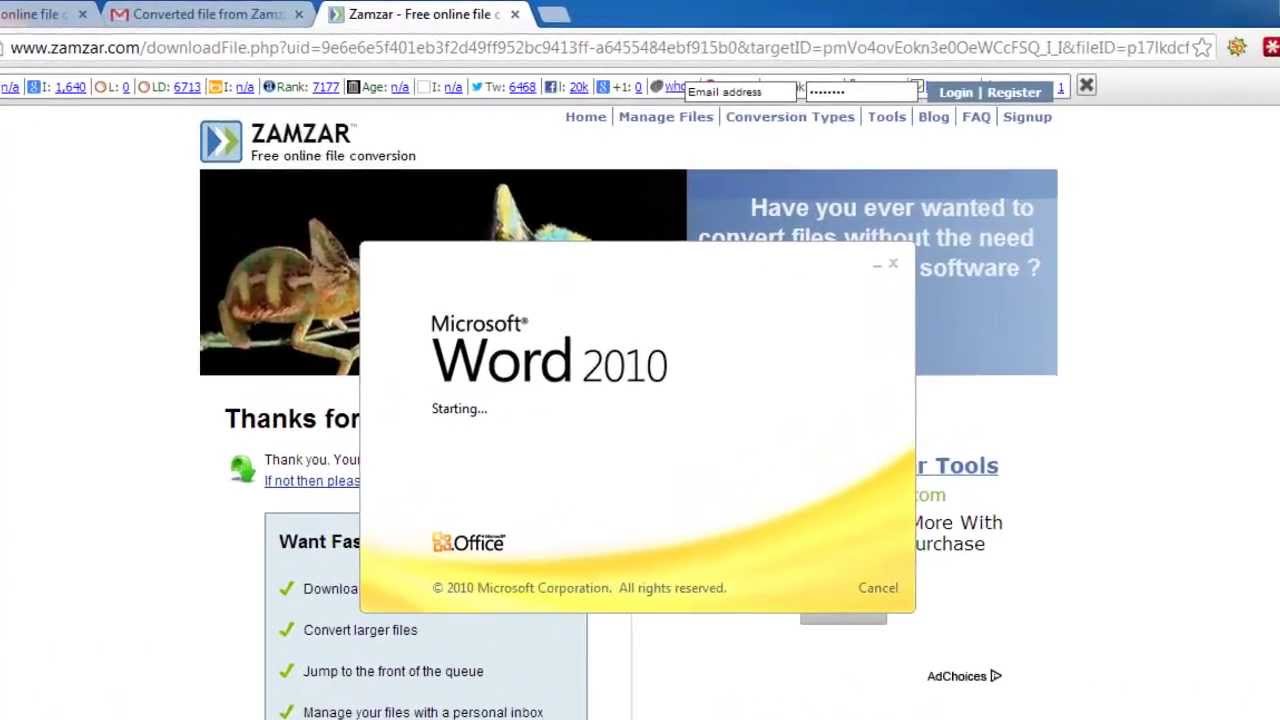The width and height of the screenshot is (1280, 720).
Task: Close the Word 2010 splash screen
Action: 893,264
